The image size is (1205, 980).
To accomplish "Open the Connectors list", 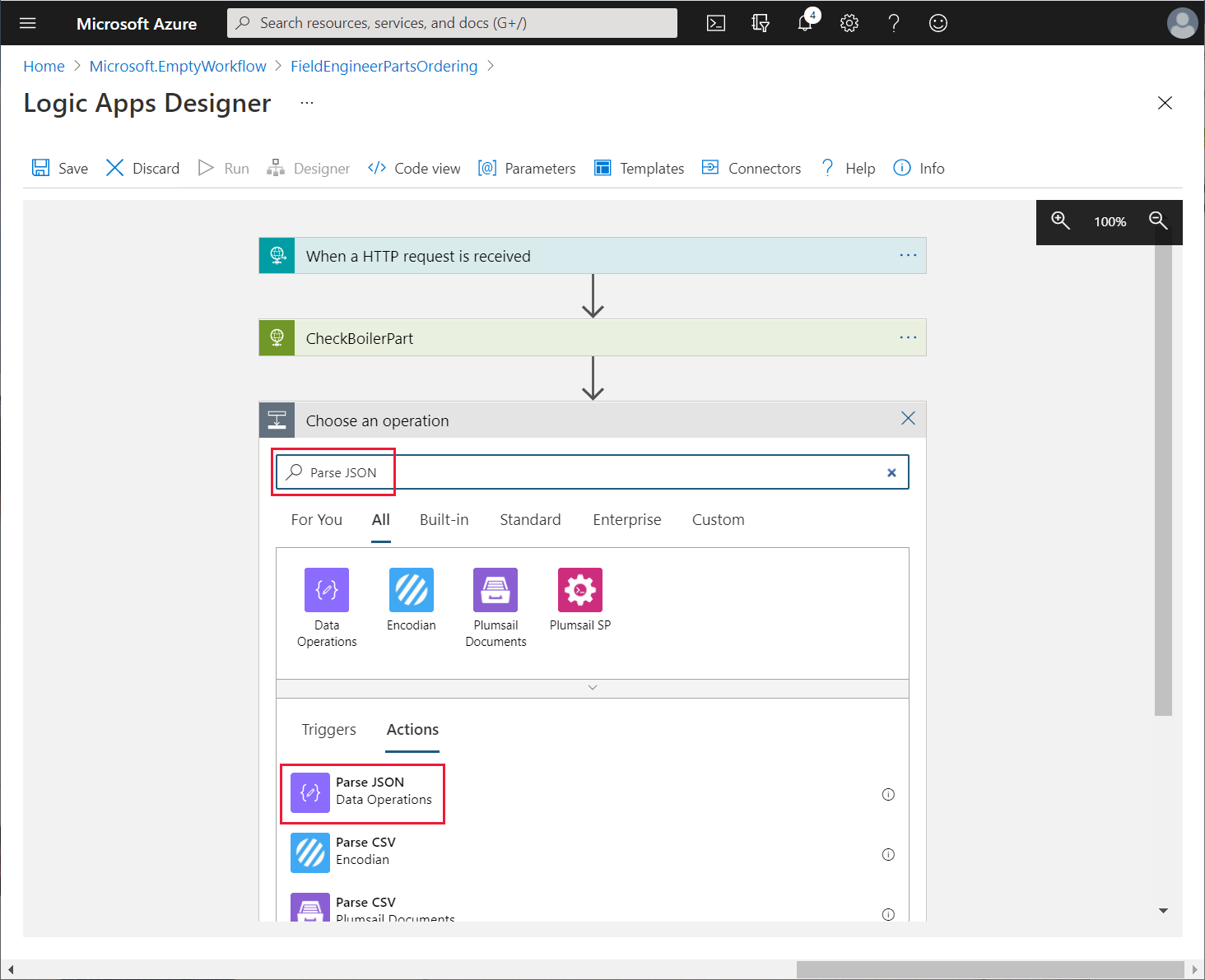I will pos(751,168).
